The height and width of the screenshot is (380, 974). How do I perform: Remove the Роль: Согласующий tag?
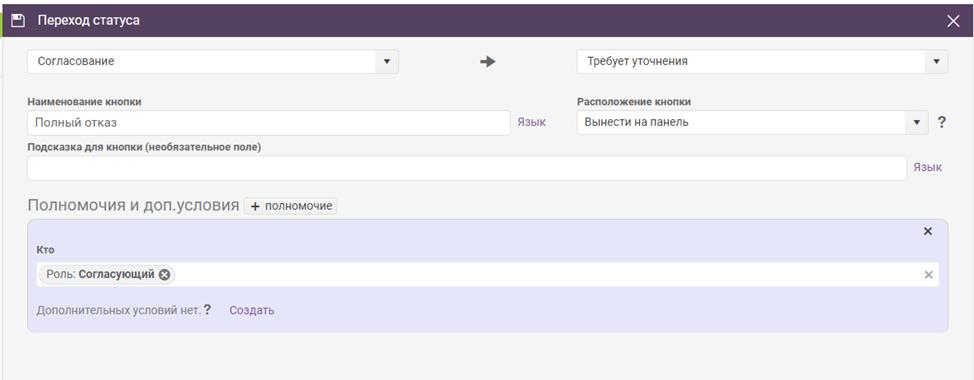tap(164, 274)
